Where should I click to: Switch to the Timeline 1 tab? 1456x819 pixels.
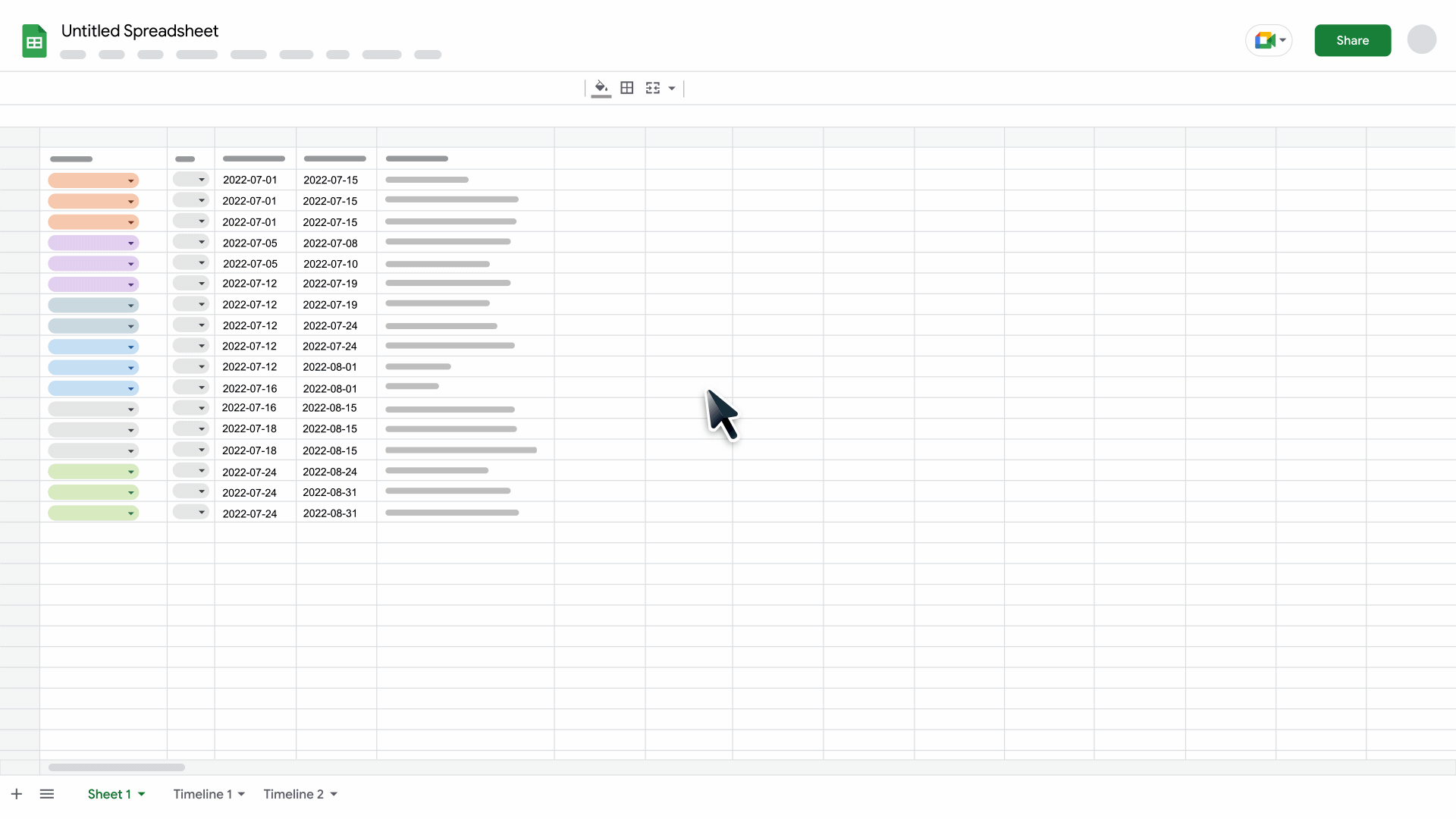tap(202, 794)
